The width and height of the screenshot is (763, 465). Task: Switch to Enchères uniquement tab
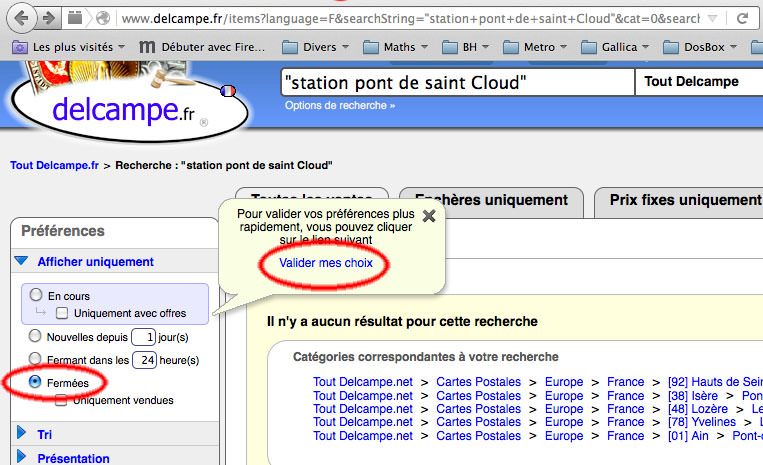click(x=491, y=201)
